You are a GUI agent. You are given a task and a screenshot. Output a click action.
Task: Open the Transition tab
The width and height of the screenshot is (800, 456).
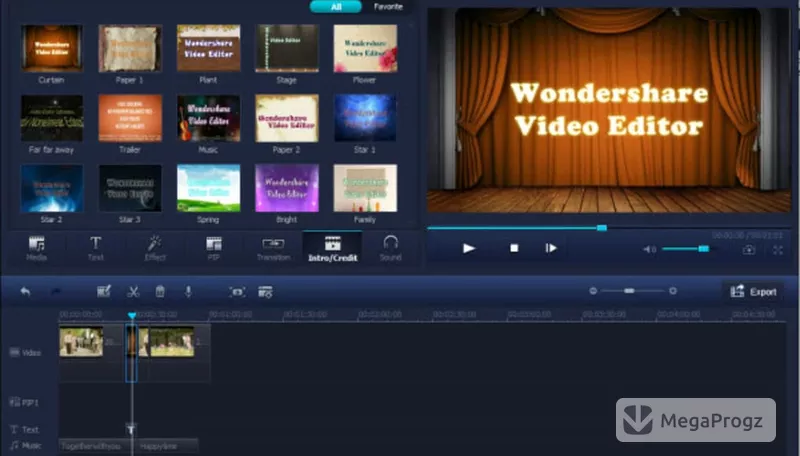coord(273,248)
